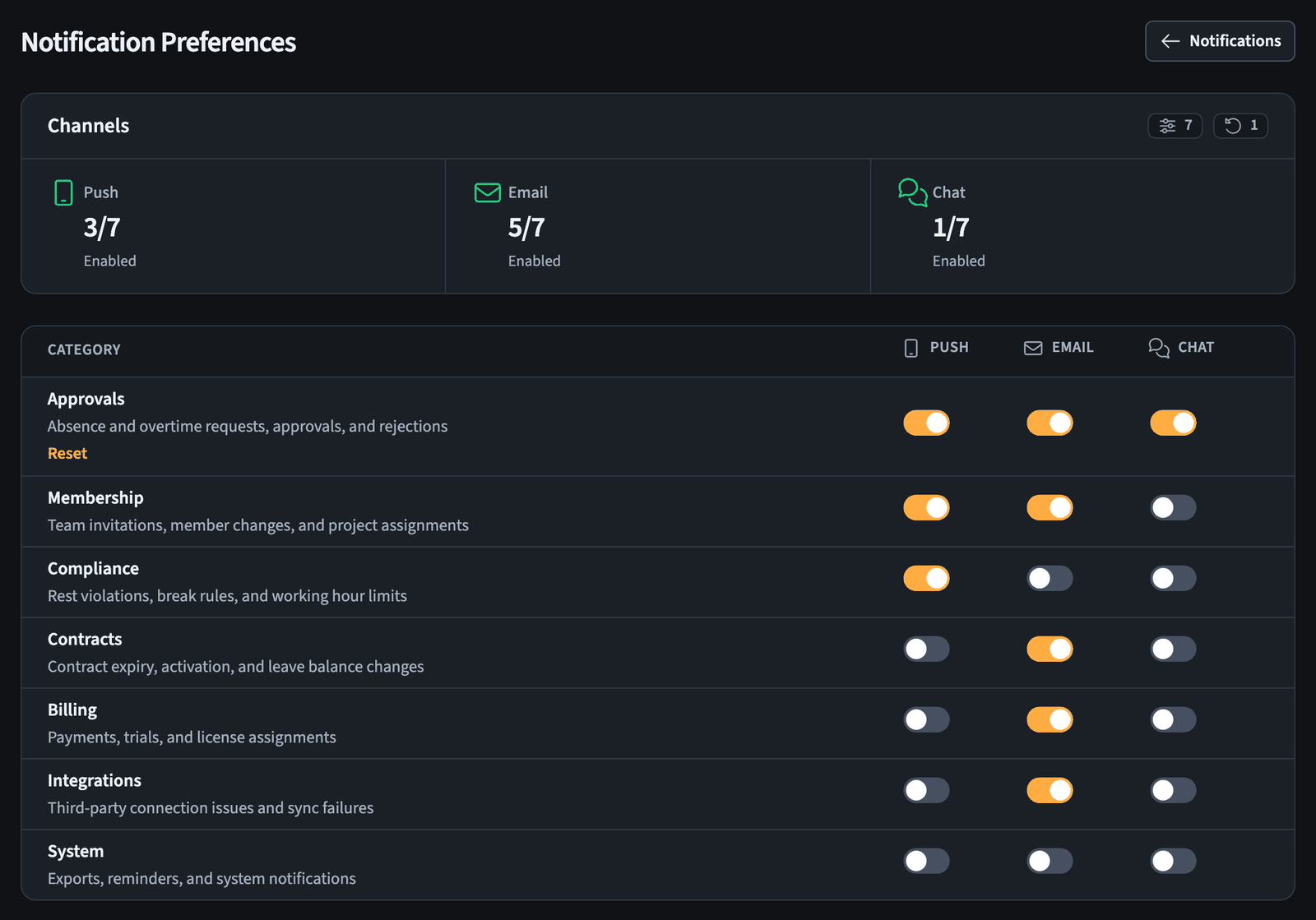Enable the Billing chat toggle
The image size is (1316, 920).
click(1173, 719)
